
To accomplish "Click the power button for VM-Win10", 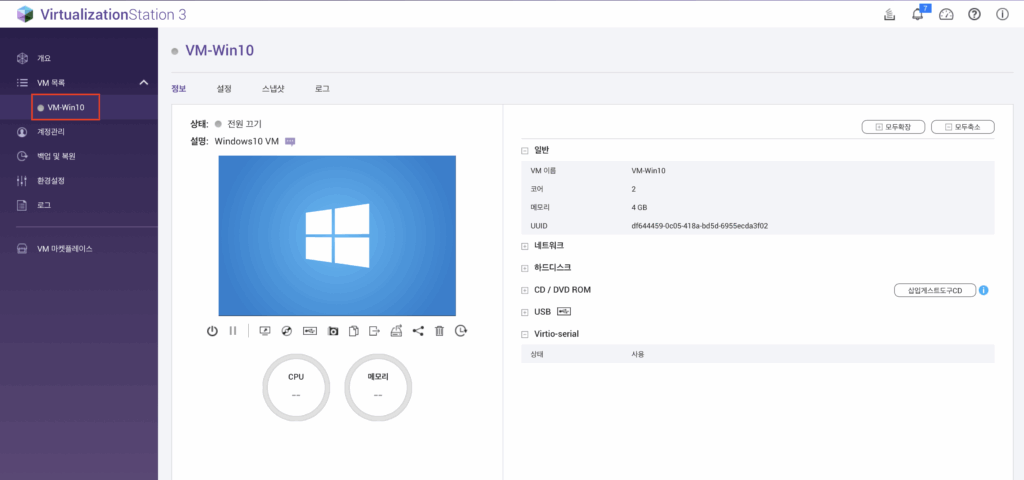I will click(212, 331).
